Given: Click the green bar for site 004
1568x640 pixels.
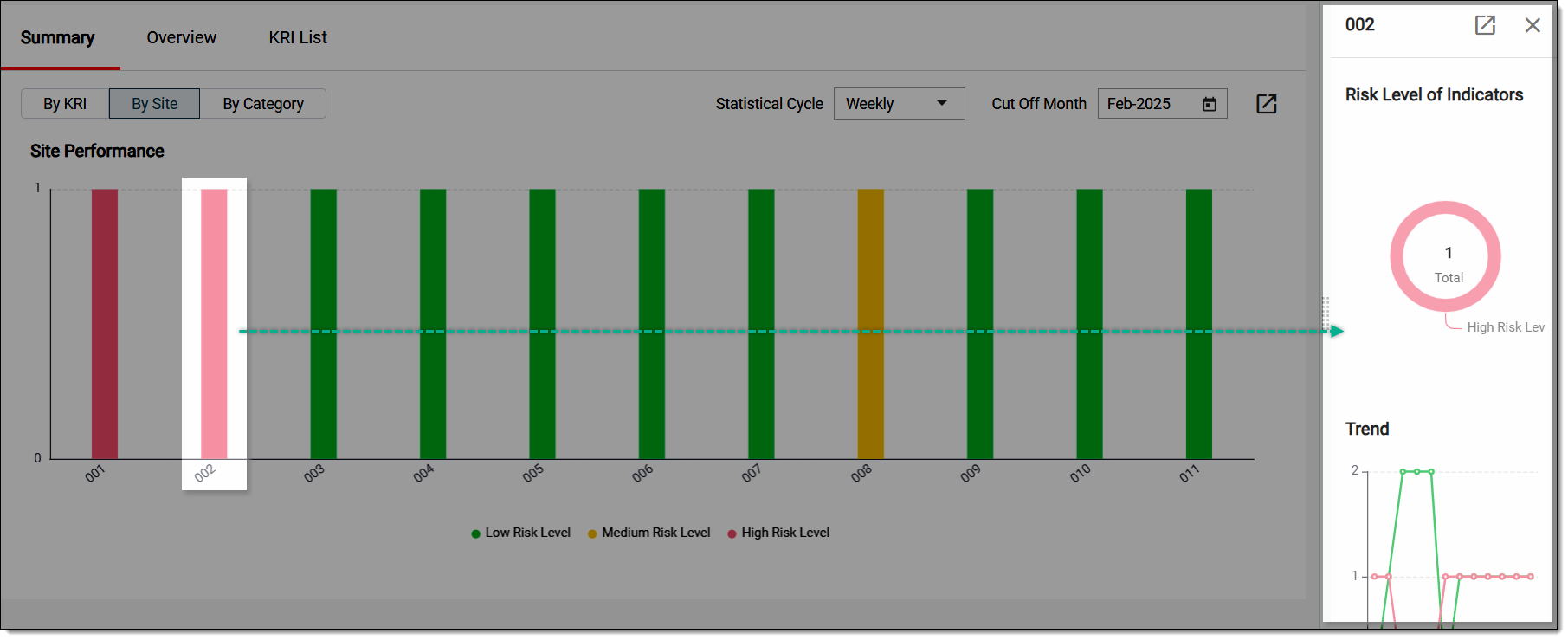Looking at the screenshot, I should (x=433, y=324).
